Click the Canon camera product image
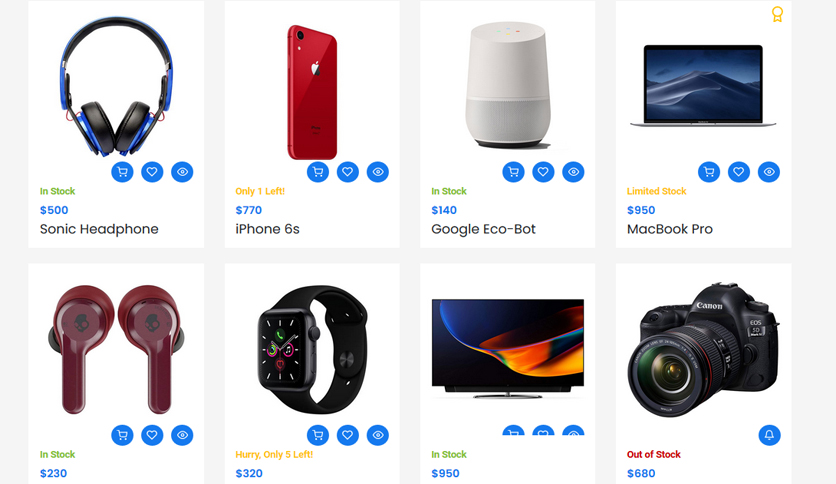This screenshot has height=484, width=836. point(703,350)
